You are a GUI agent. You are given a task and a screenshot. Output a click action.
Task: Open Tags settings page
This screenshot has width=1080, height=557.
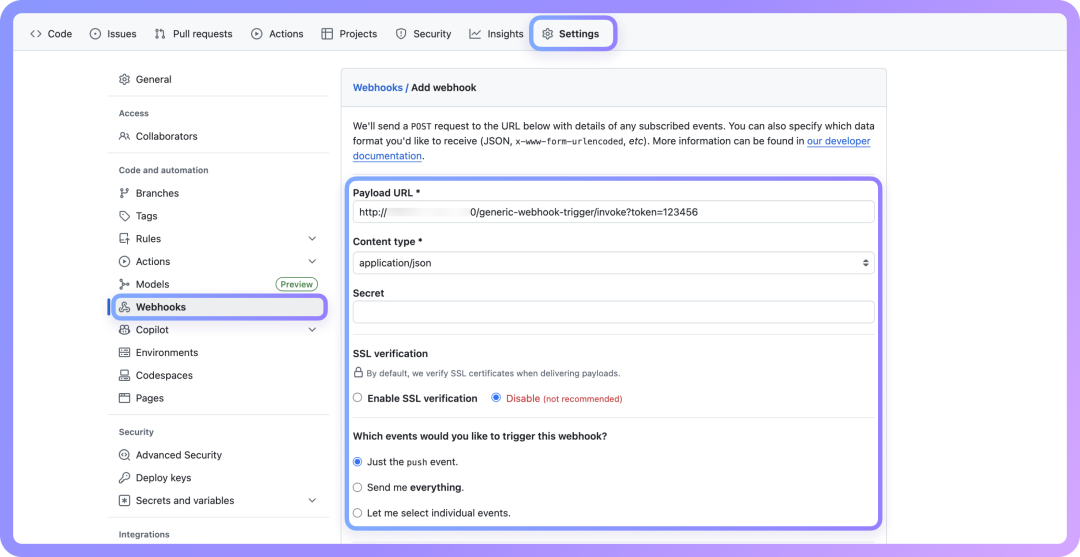[x=147, y=216]
